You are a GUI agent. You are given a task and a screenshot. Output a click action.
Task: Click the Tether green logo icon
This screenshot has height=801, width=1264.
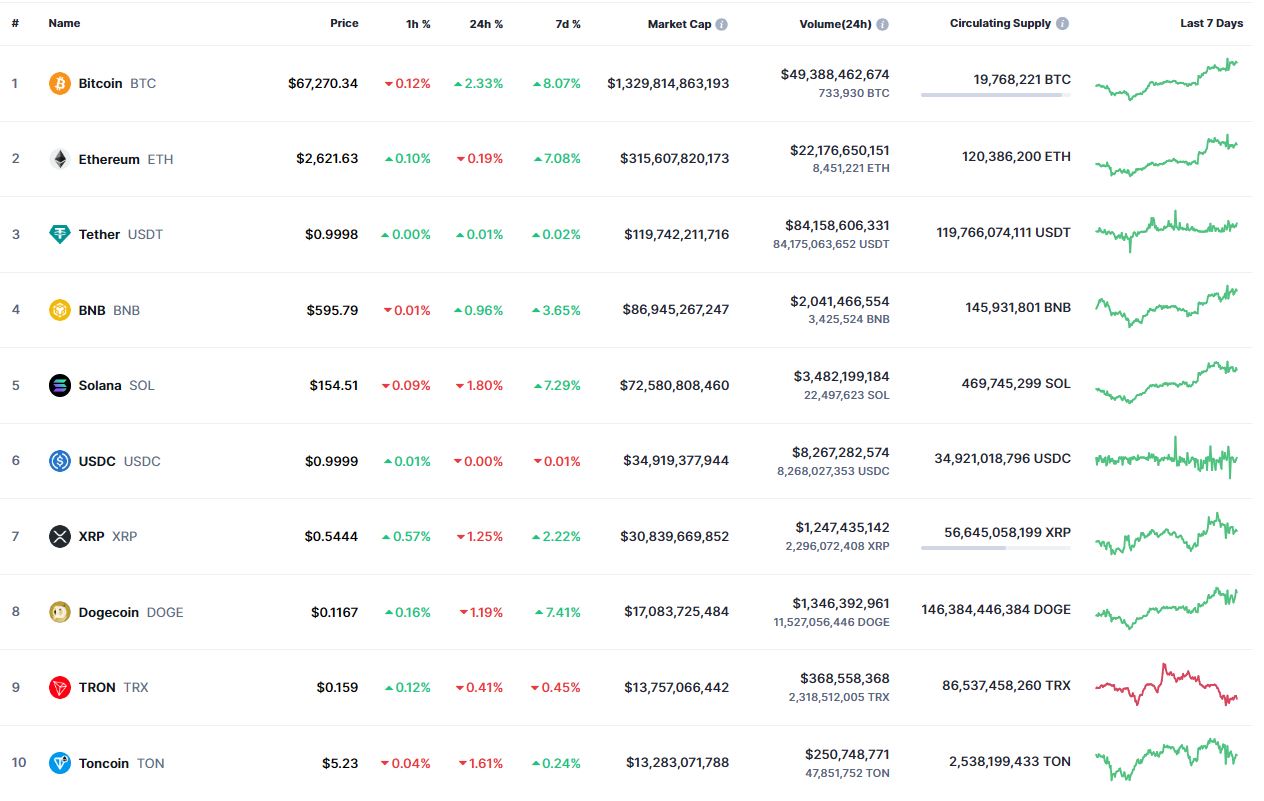(x=60, y=235)
